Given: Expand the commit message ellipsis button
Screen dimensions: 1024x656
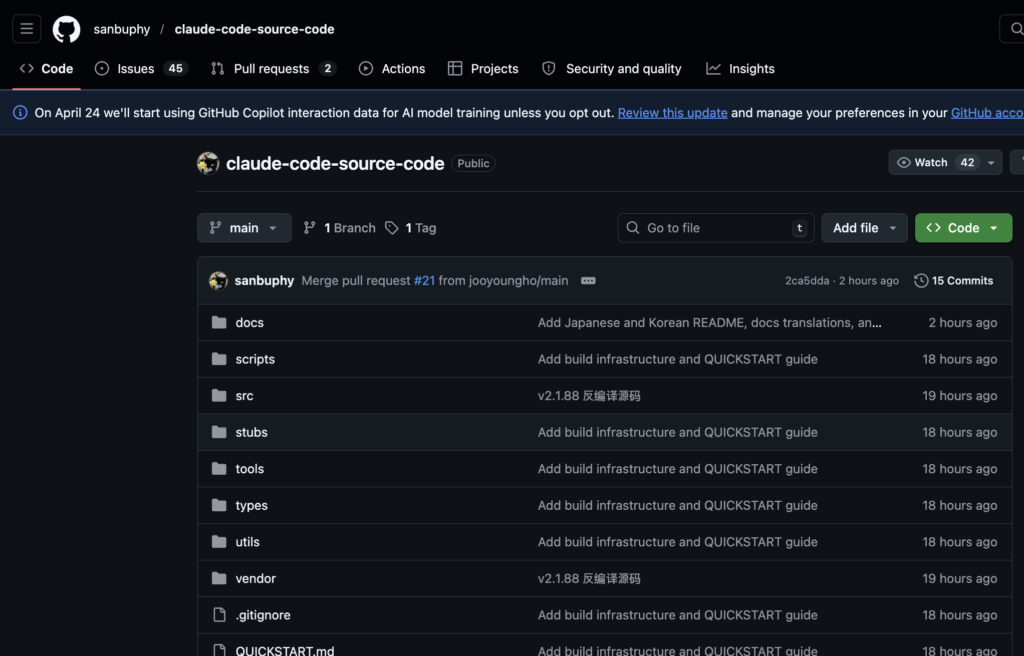Looking at the screenshot, I should tap(588, 280).
